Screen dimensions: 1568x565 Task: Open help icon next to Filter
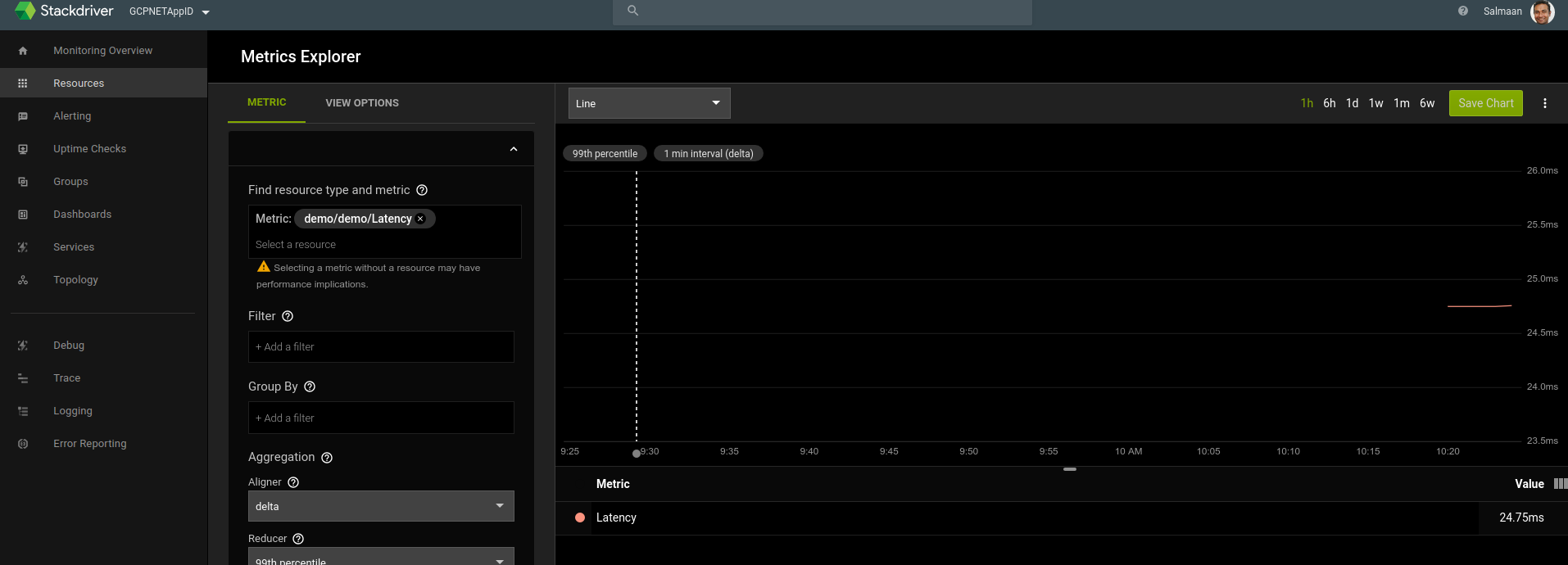[x=288, y=316]
